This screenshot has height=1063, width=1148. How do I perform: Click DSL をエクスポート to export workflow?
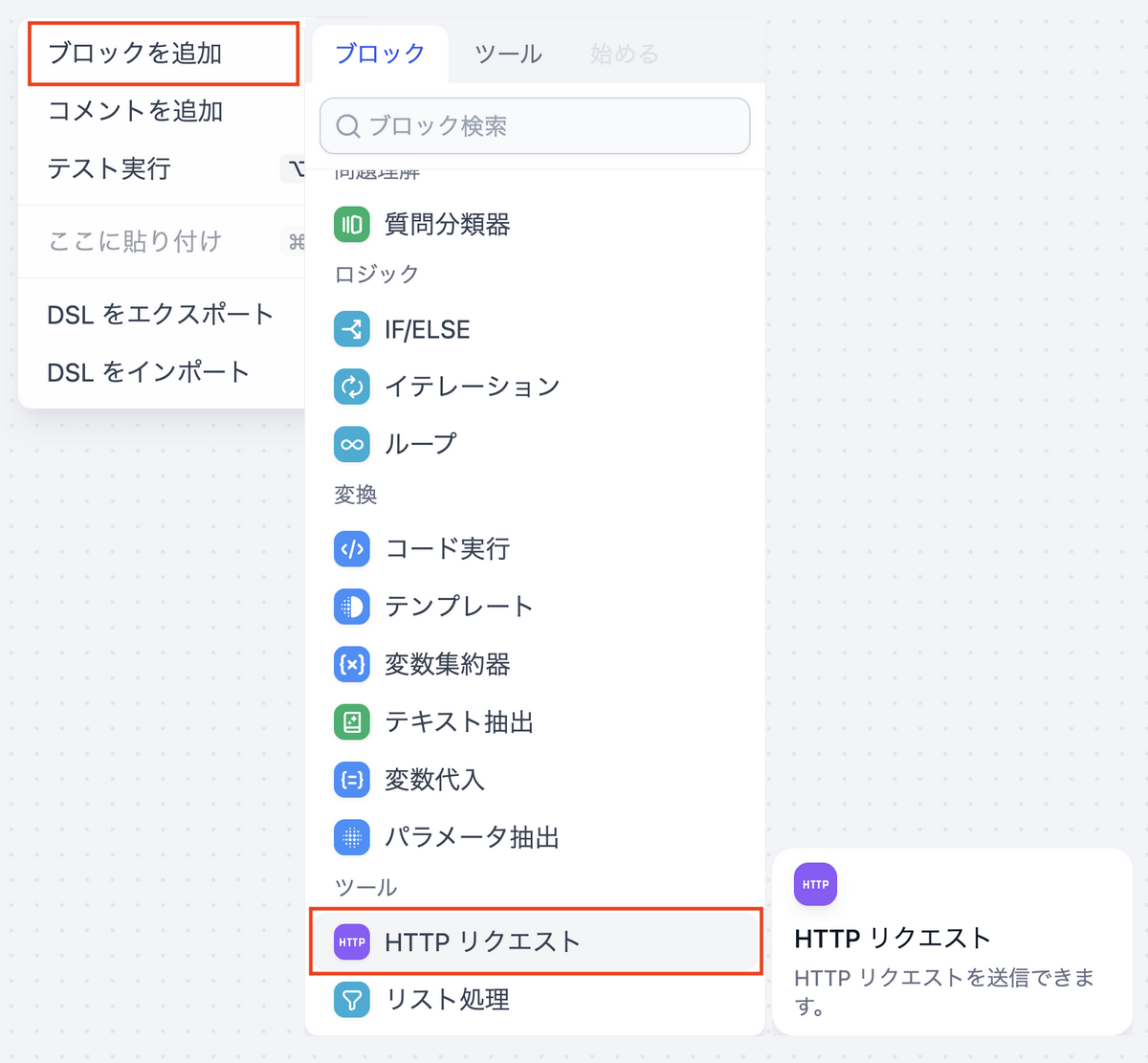[160, 314]
